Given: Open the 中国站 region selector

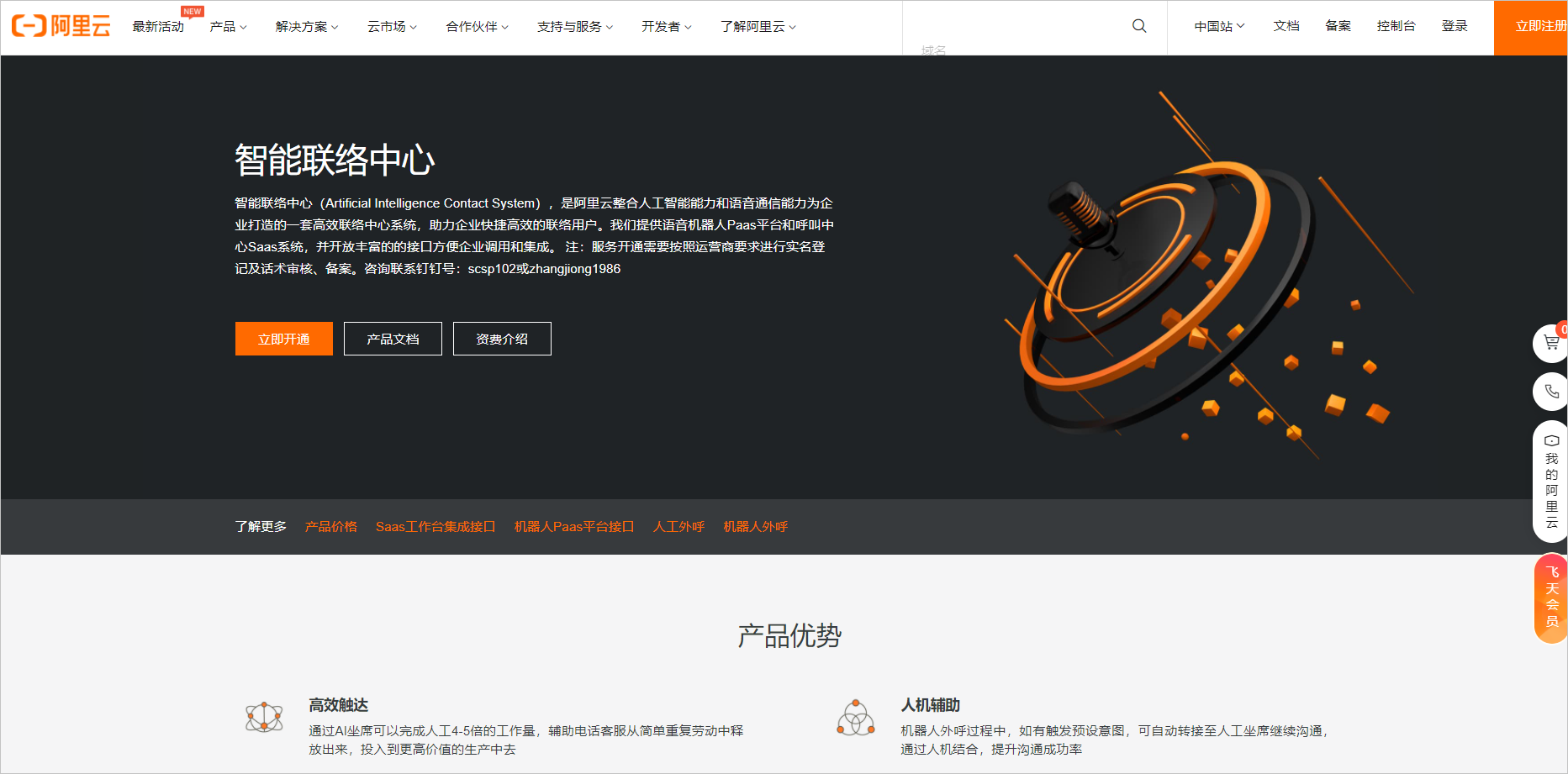Looking at the screenshot, I should pyautogui.click(x=1219, y=26).
